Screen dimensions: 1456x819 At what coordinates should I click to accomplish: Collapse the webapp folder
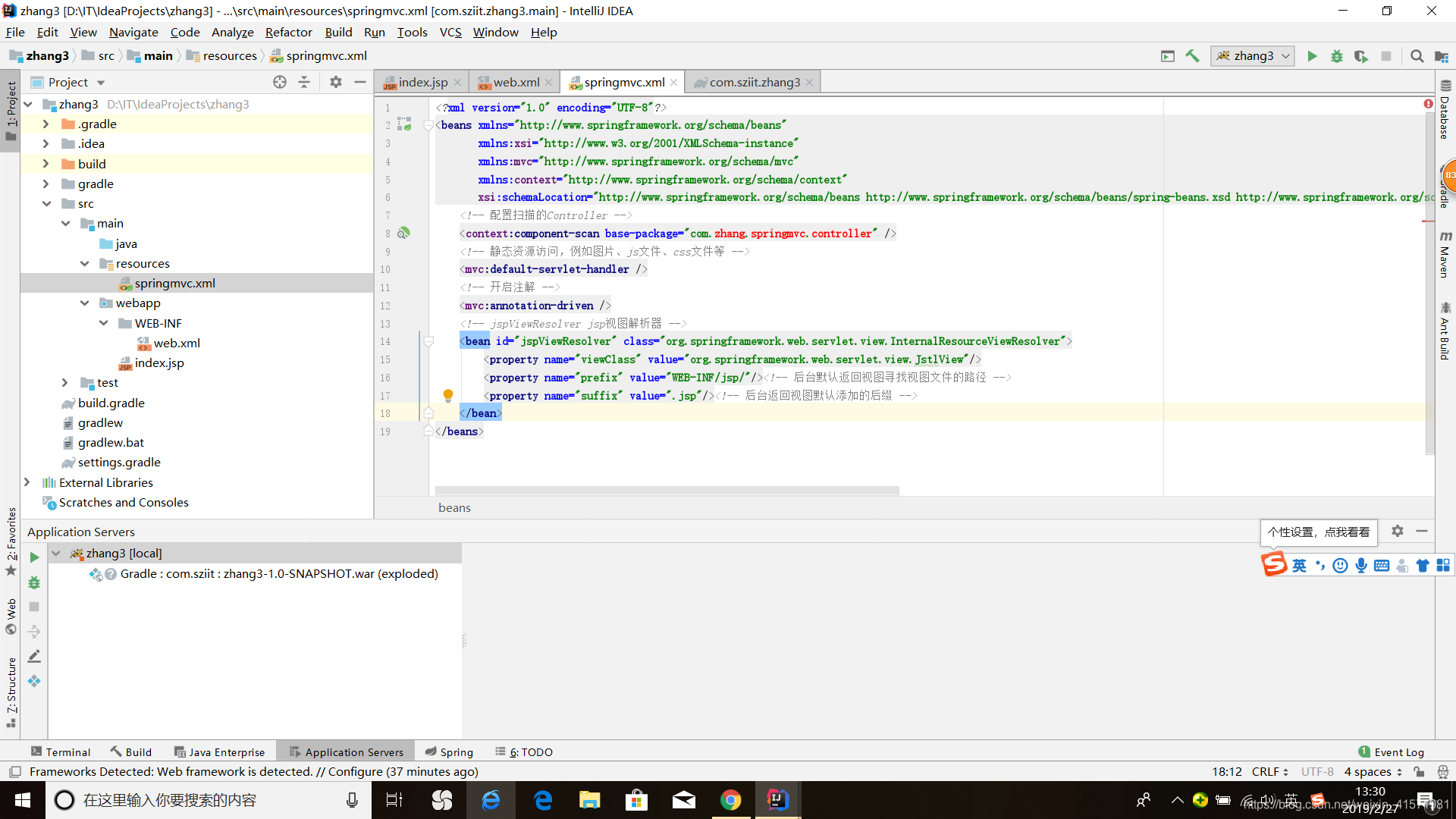(x=84, y=303)
